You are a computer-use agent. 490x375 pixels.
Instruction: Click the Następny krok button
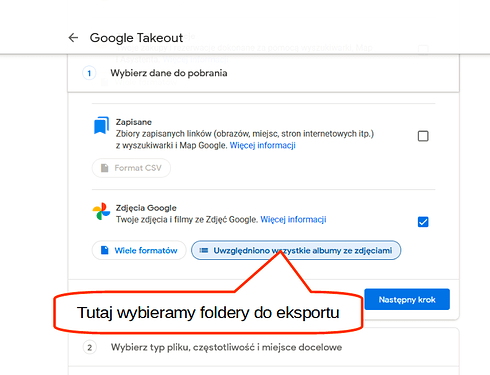pyautogui.click(x=407, y=300)
